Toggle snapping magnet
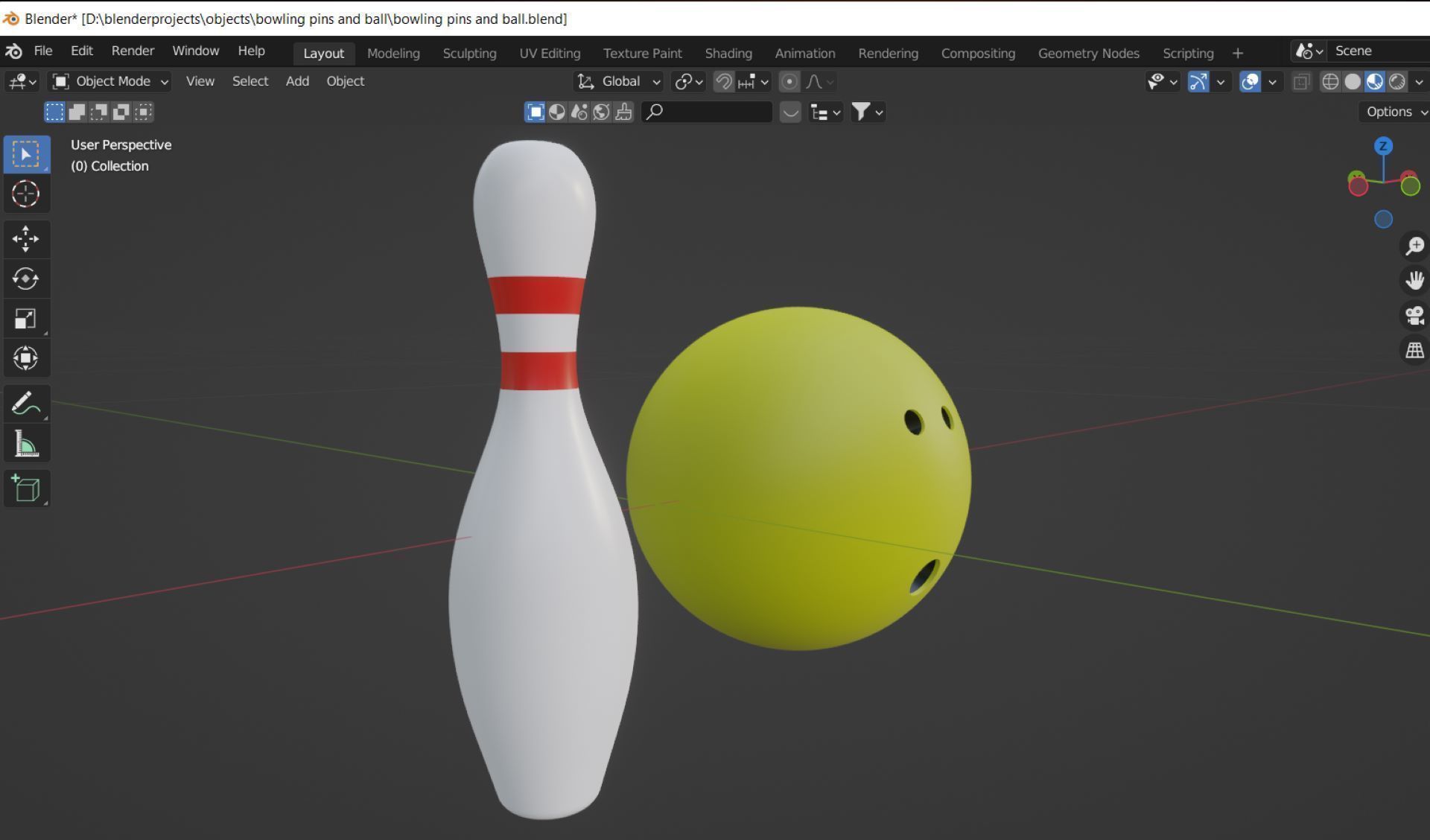The height and width of the screenshot is (840, 1430). [723, 81]
